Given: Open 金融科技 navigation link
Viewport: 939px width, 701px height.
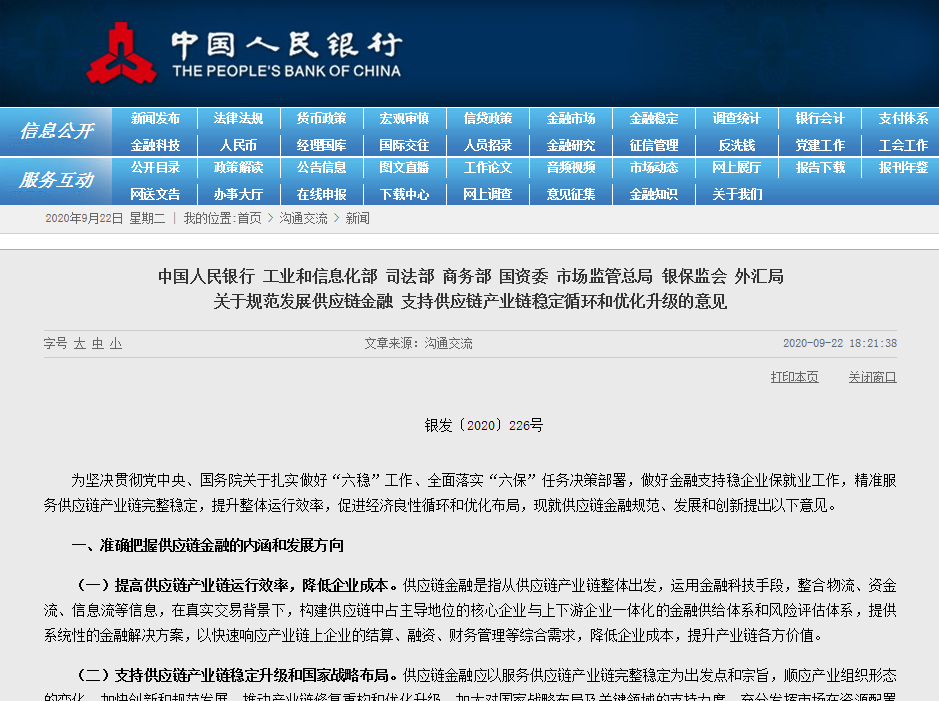Looking at the screenshot, I should point(155,145).
